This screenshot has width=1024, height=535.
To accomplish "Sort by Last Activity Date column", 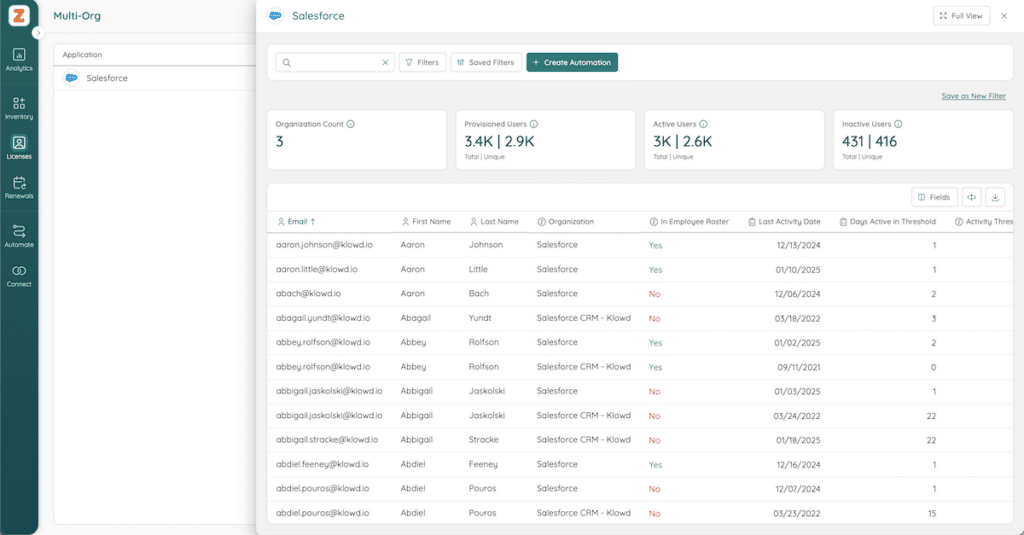I will pyautogui.click(x=784, y=221).
